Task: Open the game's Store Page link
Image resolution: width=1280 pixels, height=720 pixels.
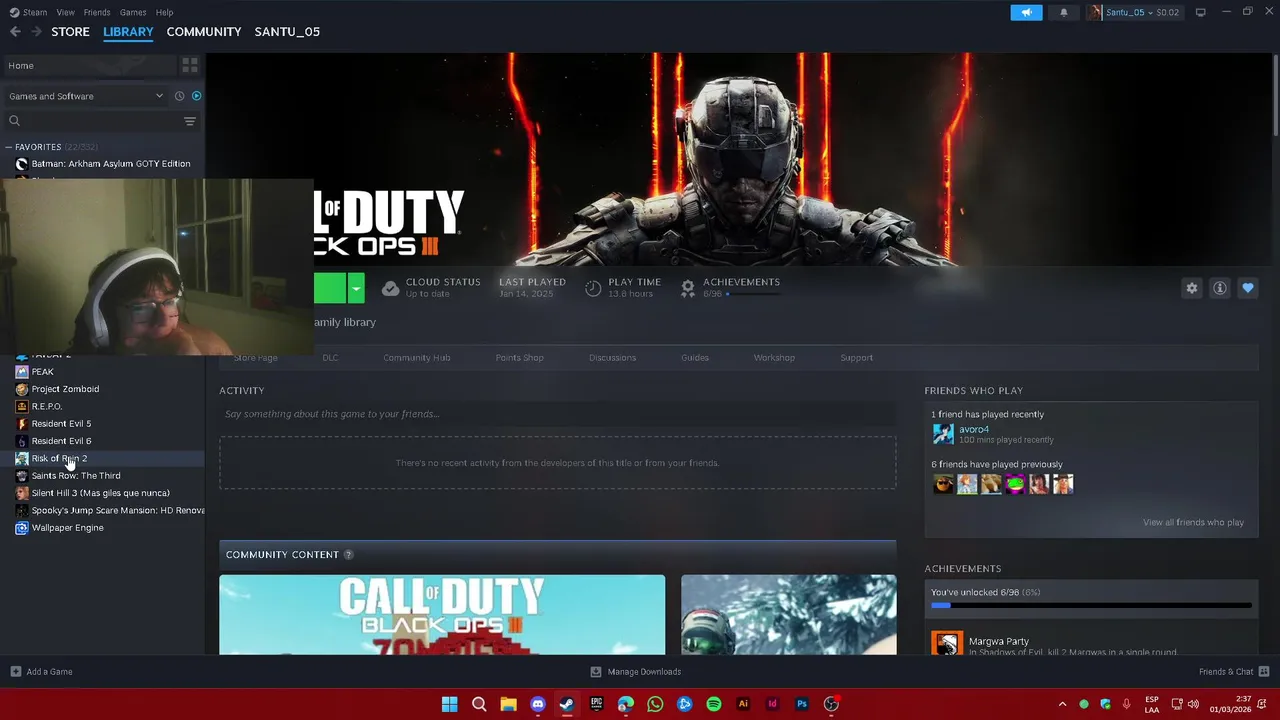Action: [255, 357]
